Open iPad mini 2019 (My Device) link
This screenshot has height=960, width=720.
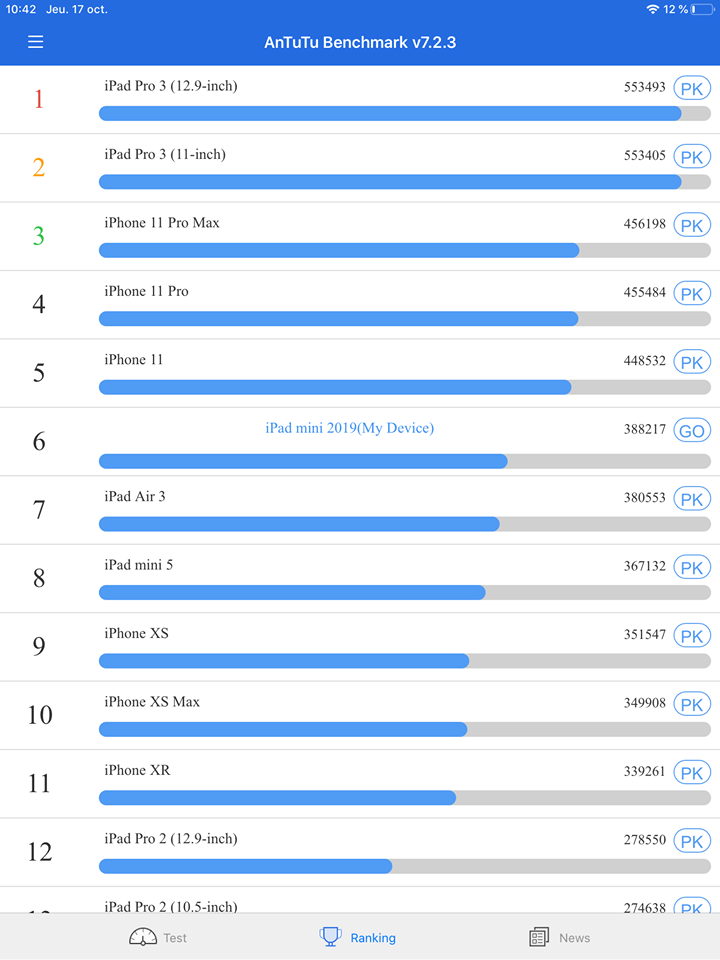(x=349, y=428)
